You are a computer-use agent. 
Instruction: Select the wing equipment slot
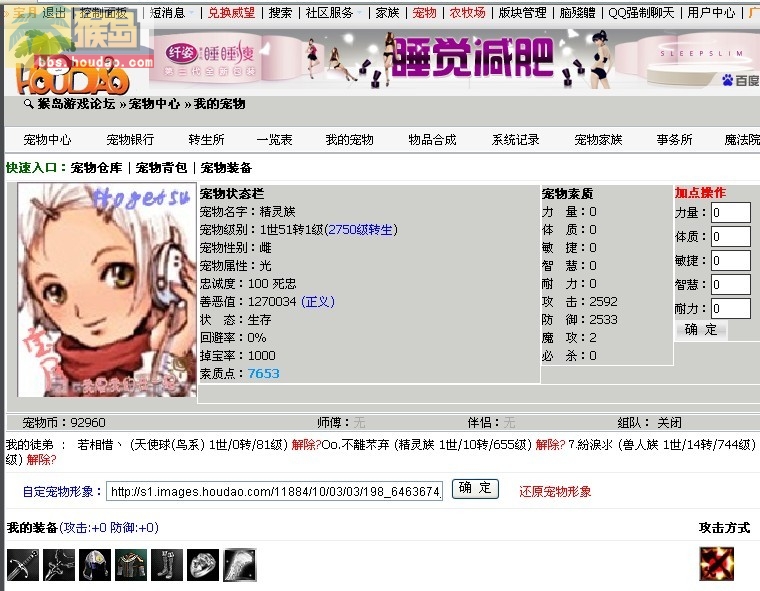(x=239, y=565)
